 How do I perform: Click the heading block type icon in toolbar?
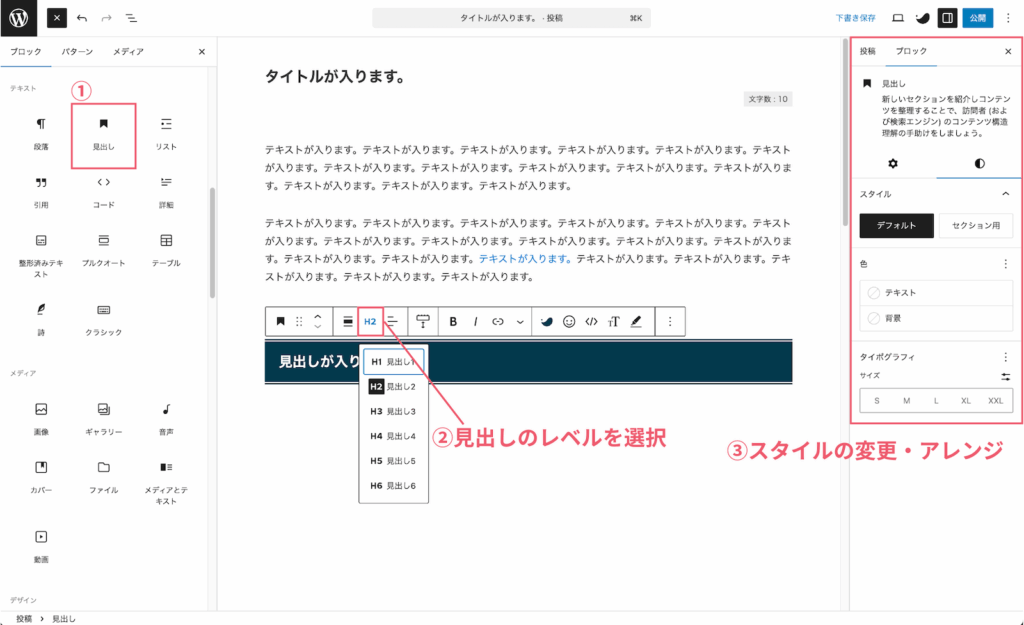tap(280, 321)
